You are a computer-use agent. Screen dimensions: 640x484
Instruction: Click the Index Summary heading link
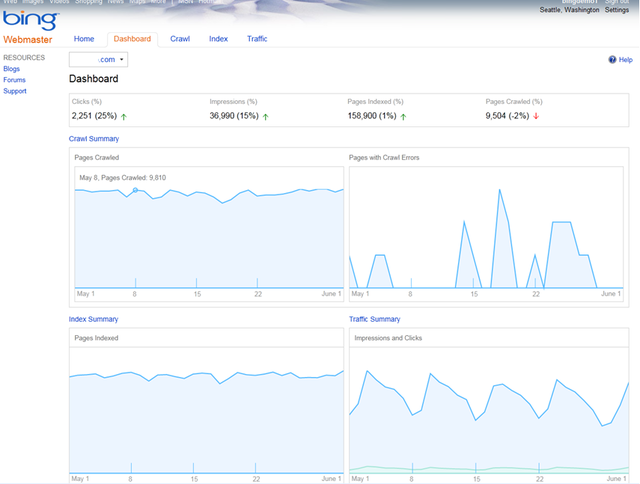pyautogui.click(x=93, y=319)
